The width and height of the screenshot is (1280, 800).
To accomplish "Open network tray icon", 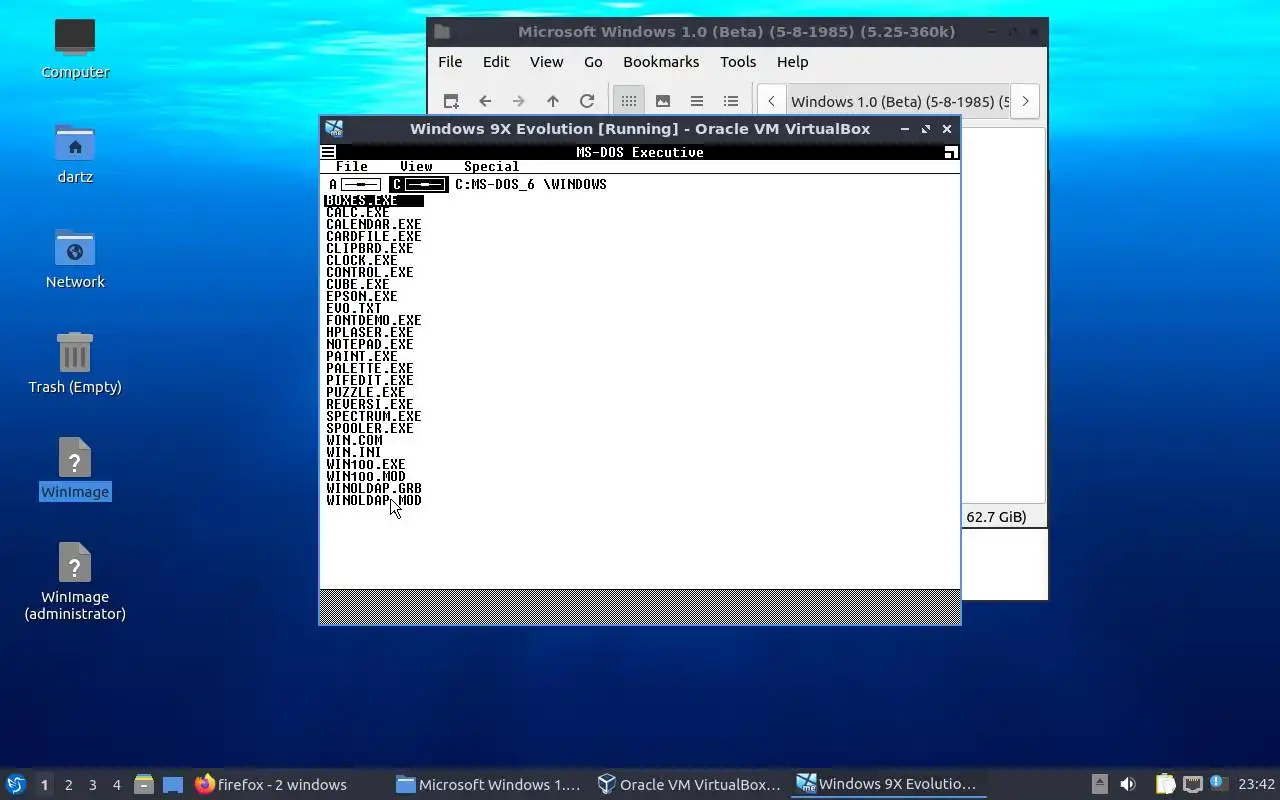I will (x=1192, y=784).
